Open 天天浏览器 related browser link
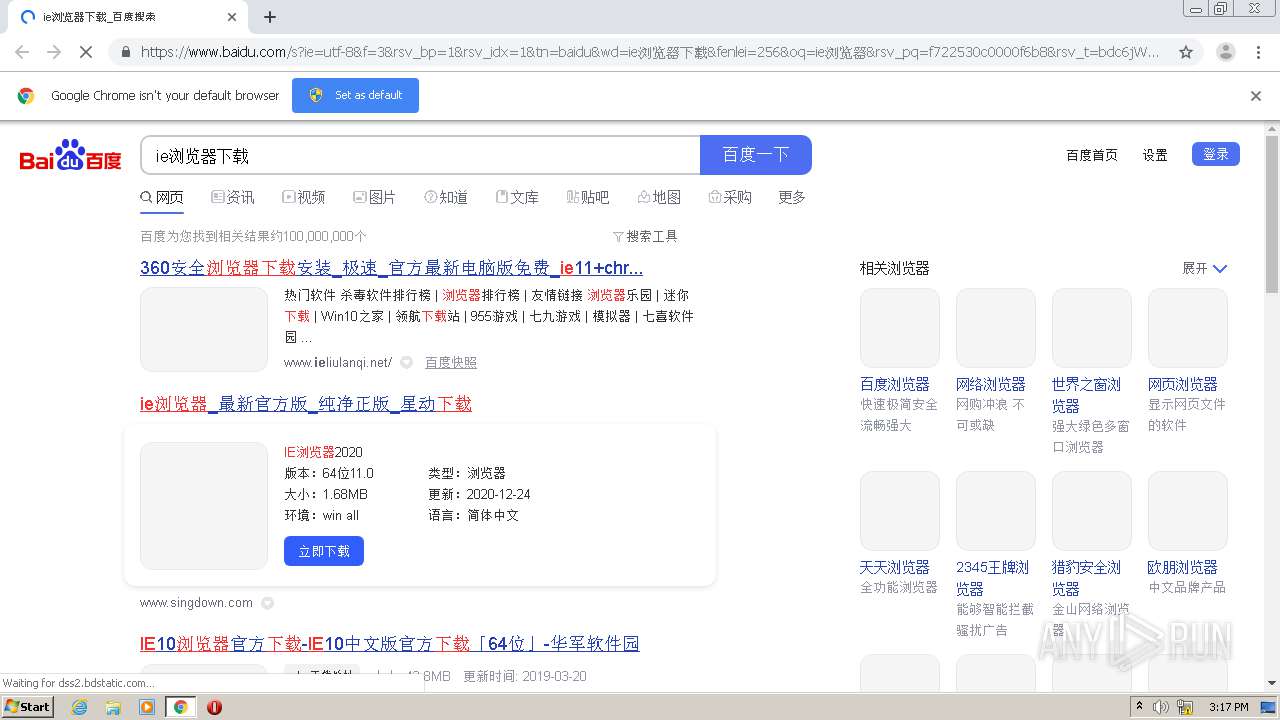1280x720 pixels. [895, 567]
